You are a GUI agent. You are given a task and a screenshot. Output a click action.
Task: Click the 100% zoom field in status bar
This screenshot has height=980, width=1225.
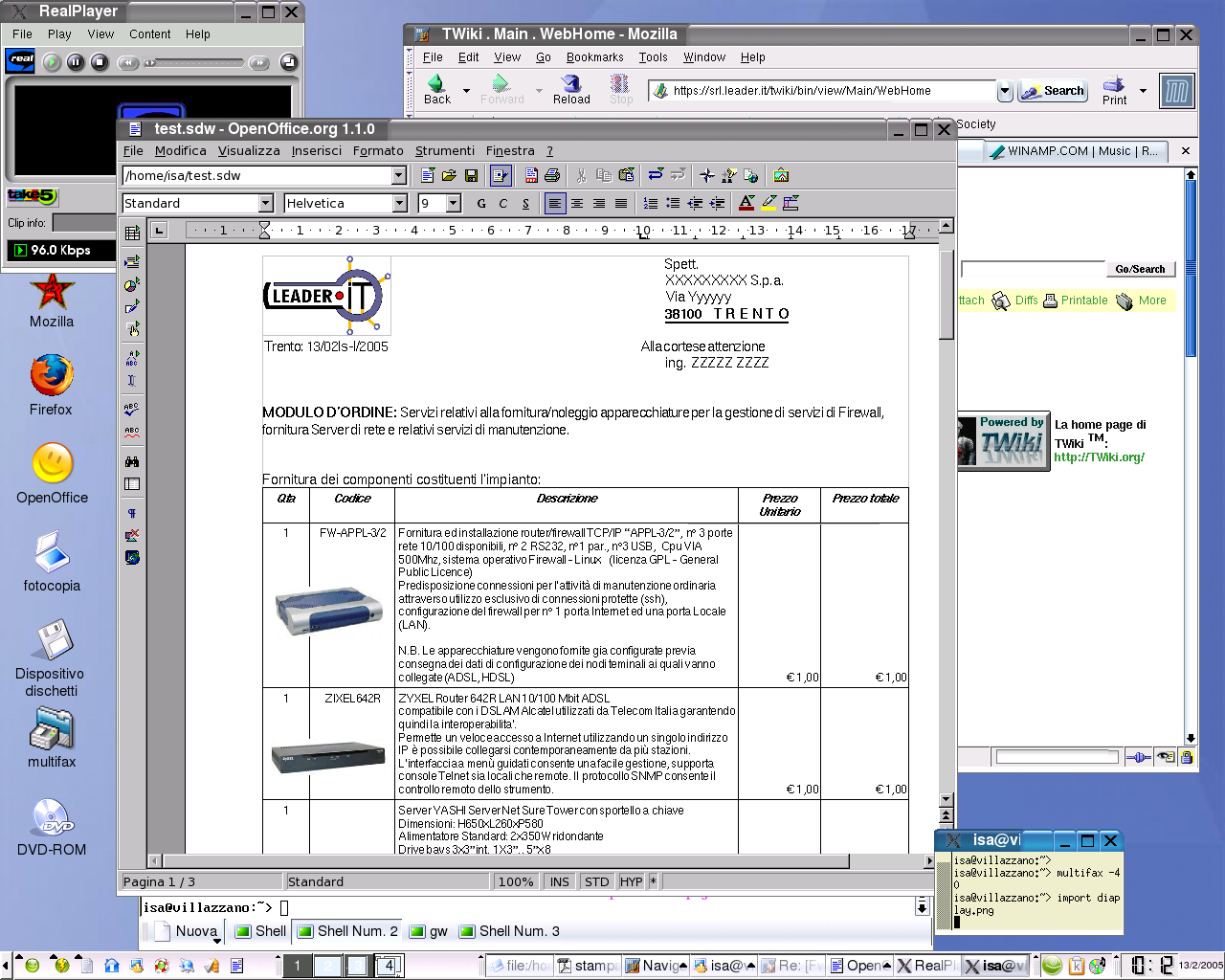[x=516, y=881]
